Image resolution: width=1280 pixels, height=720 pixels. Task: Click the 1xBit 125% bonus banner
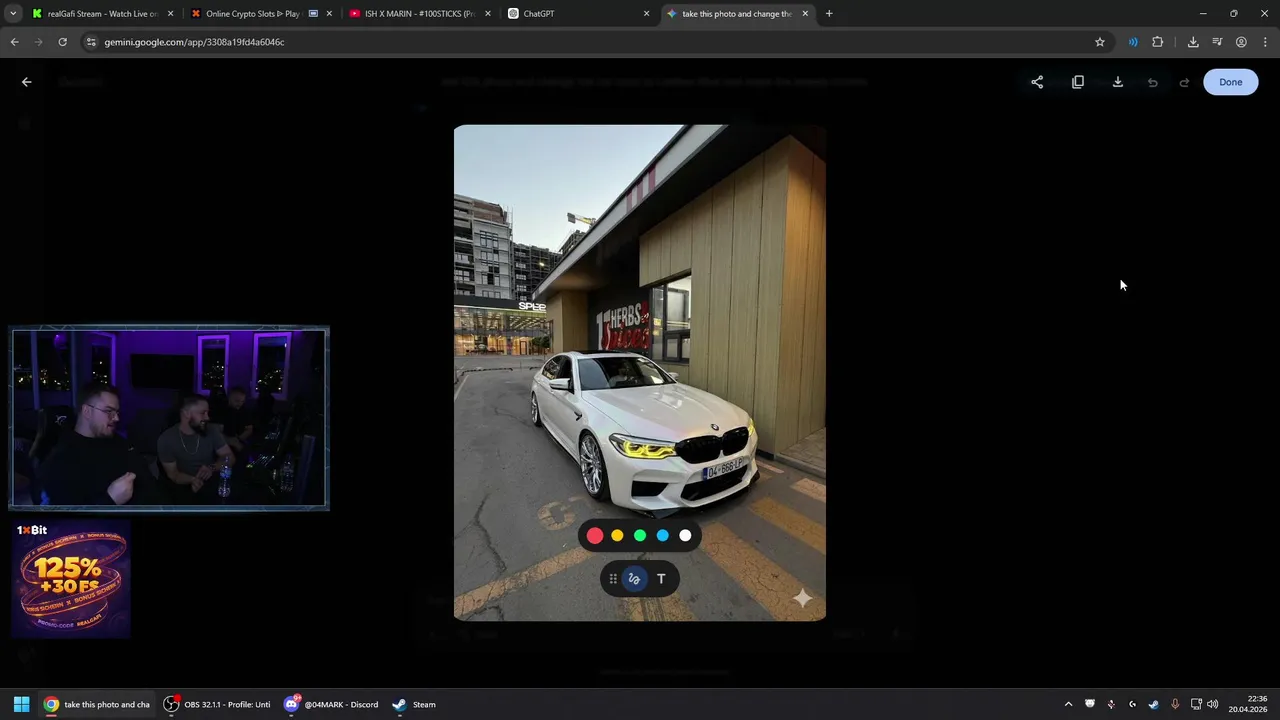pyautogui.click(x=71, y=579)
